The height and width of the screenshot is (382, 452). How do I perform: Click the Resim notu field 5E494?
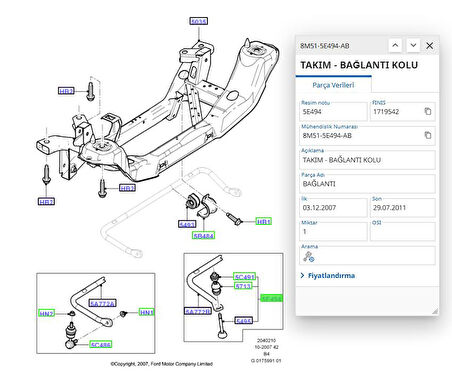pyautogui.click(x=333, y=112)
